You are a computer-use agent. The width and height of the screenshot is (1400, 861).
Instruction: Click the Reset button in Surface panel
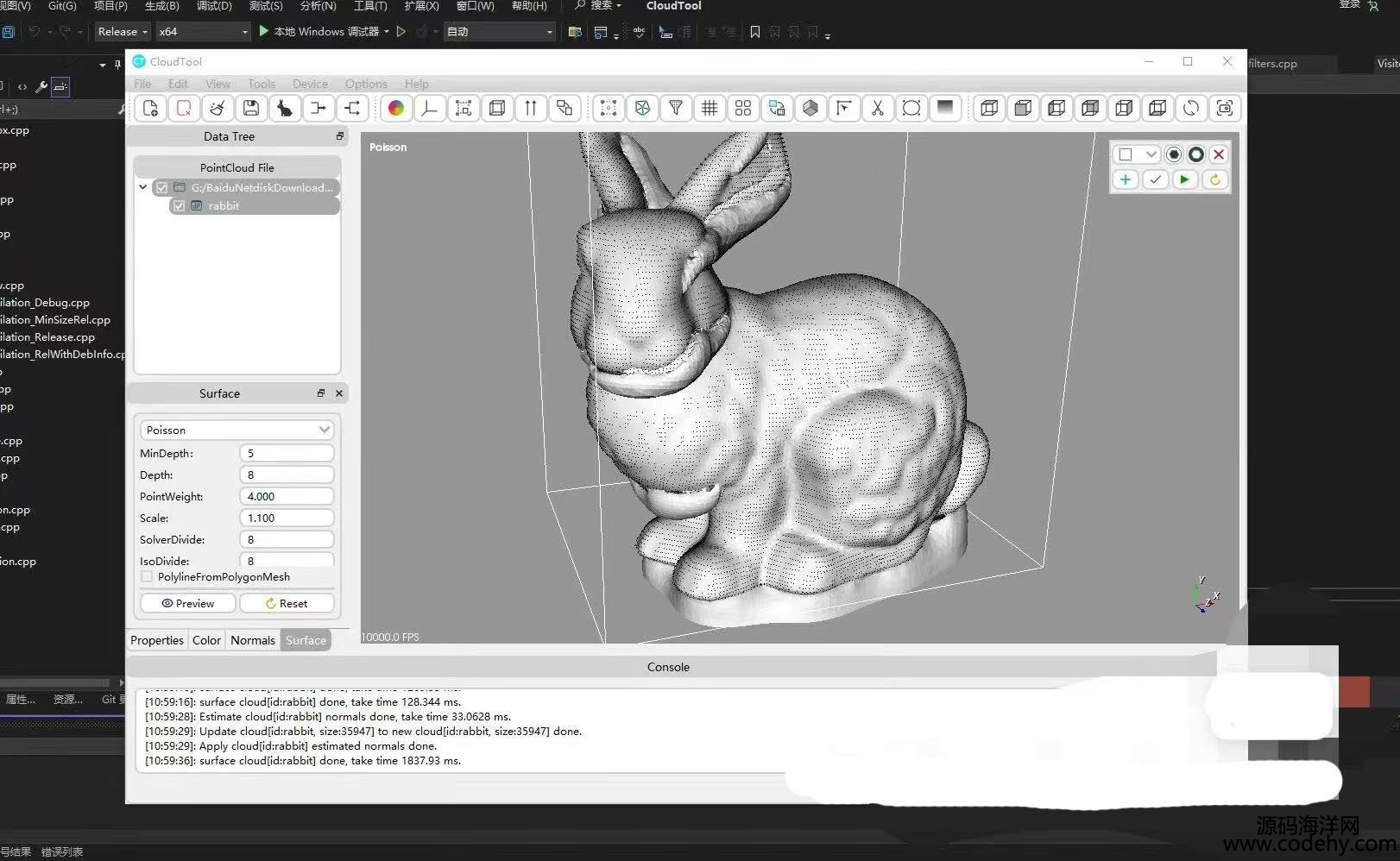(287, 603)
